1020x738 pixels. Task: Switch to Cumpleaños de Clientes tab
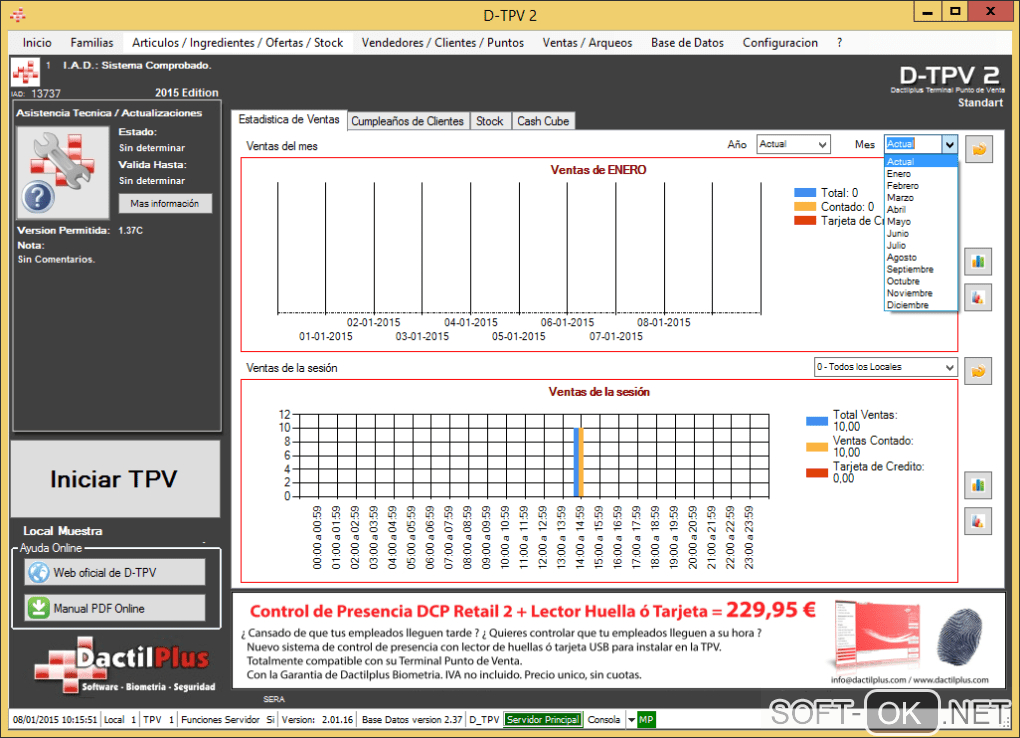tap(407, 121)
